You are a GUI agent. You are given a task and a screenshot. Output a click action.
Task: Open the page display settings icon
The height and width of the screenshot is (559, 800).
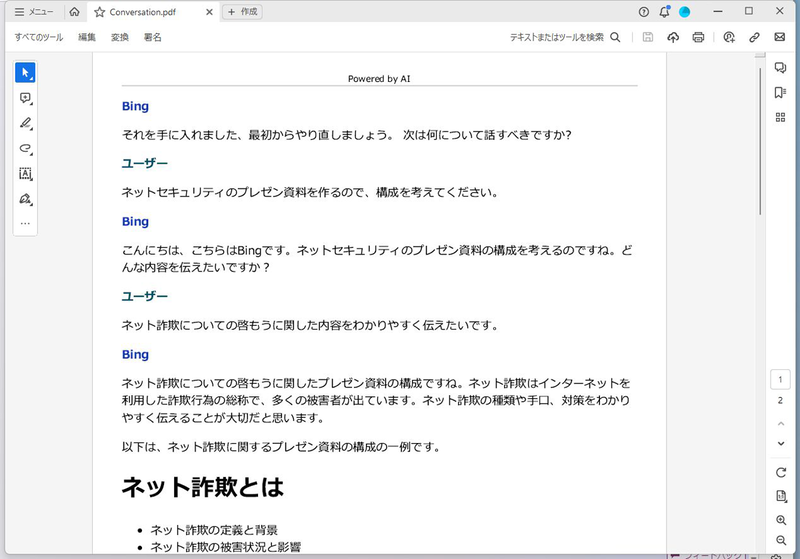tap(781, 496)
